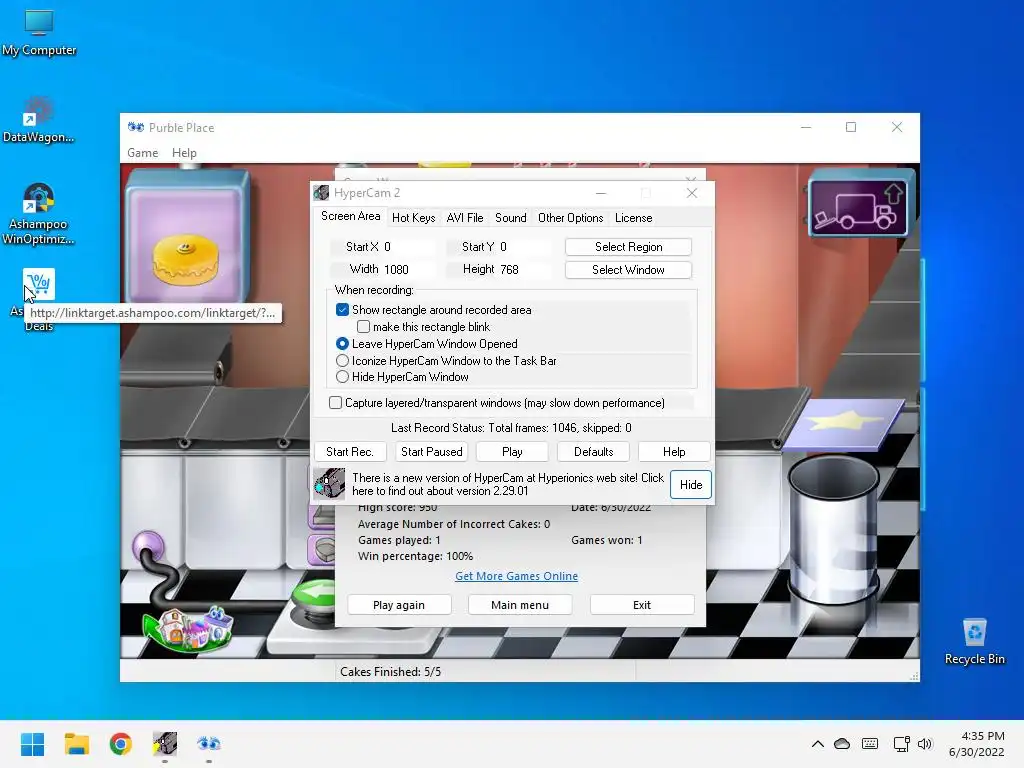Click Main menu button
The height and width of the screenshot is (768, 1024).
(x=520, y=605)
